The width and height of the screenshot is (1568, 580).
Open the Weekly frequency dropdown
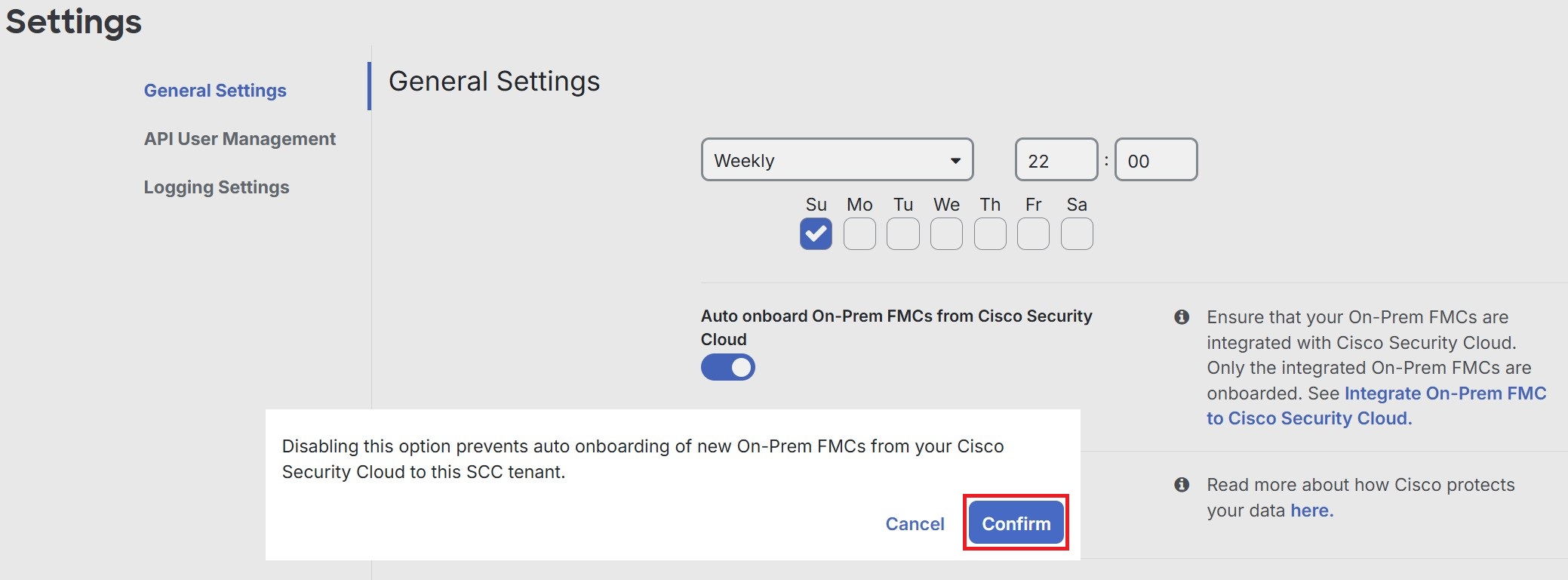(836, 159)
